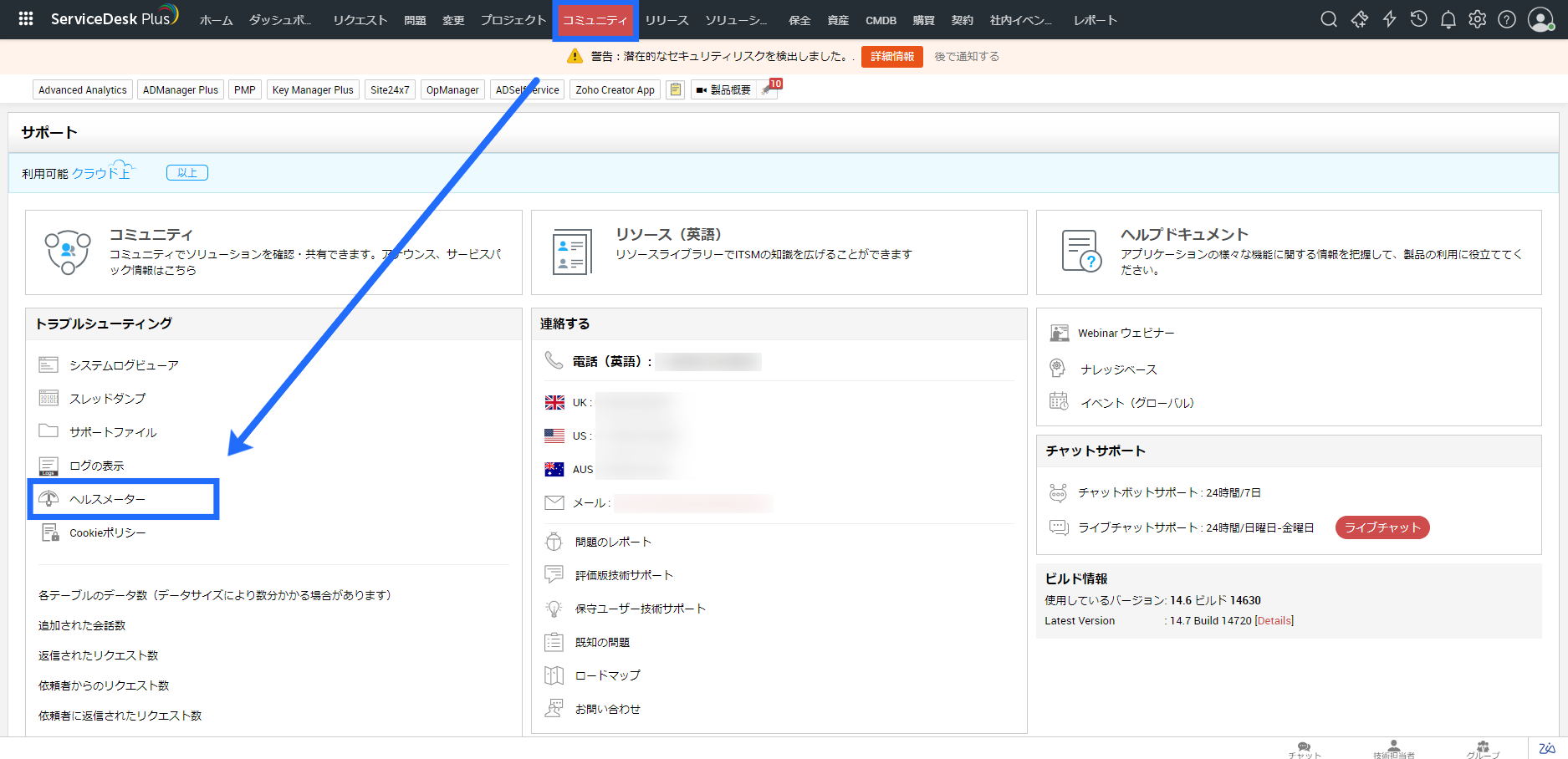This screenshot has width=1568, height=759.
Task: Open the Zia assistant icon
Action: 1547,748
